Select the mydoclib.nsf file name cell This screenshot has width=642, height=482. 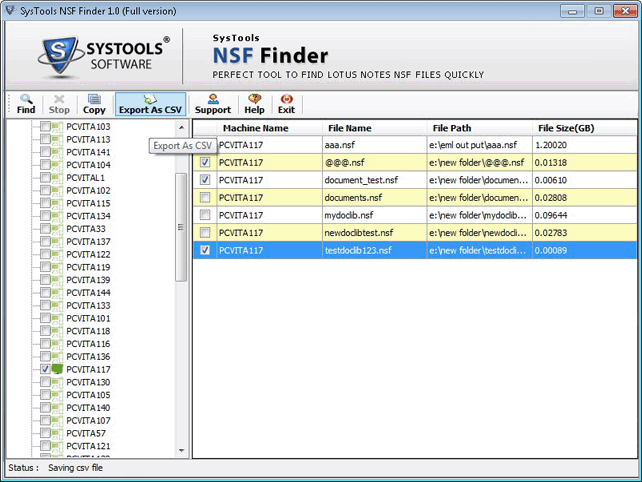(375, 215)
